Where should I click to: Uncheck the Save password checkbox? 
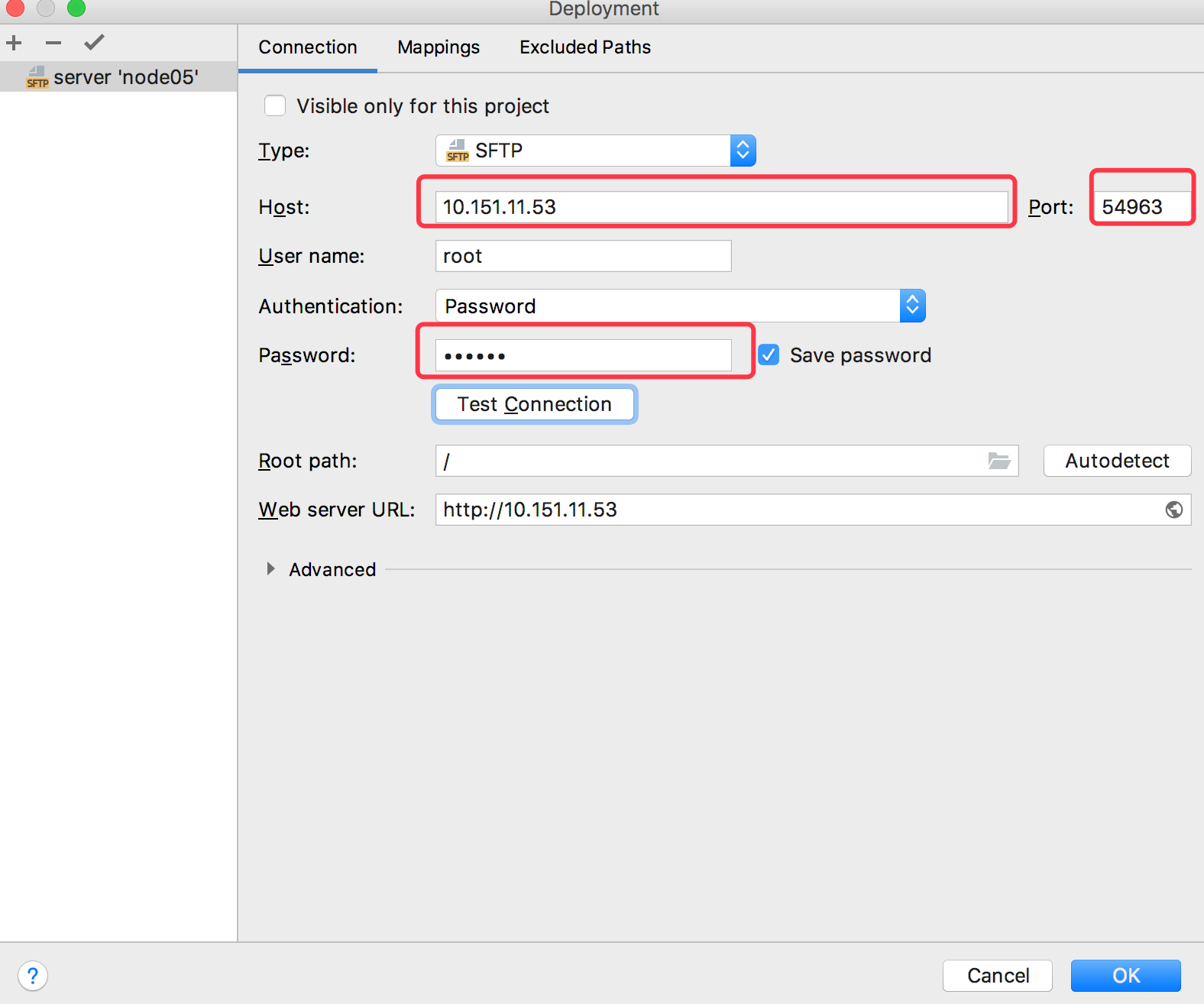pos(769,355)
